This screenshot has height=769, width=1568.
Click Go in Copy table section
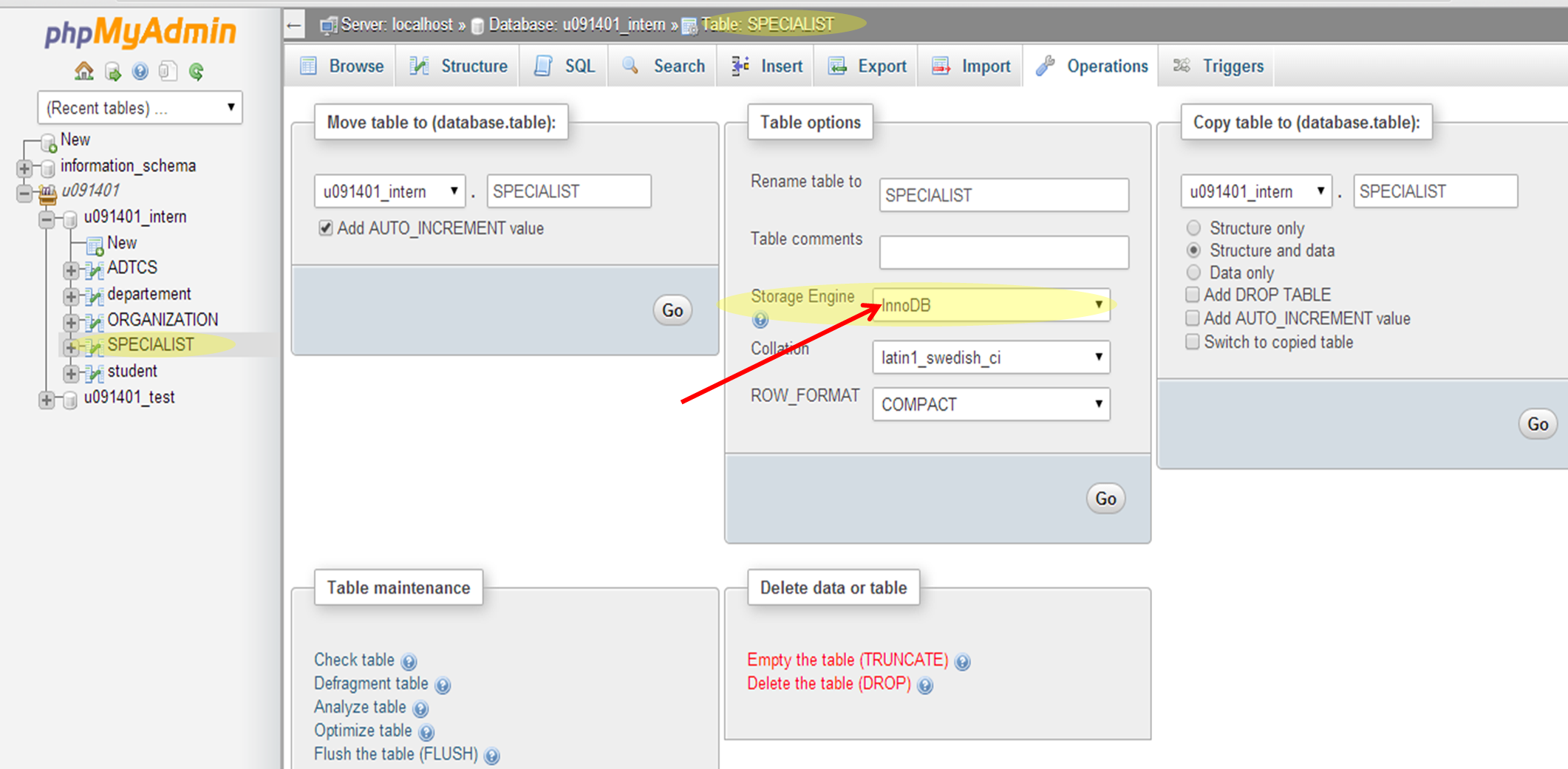pos(1538,424)
